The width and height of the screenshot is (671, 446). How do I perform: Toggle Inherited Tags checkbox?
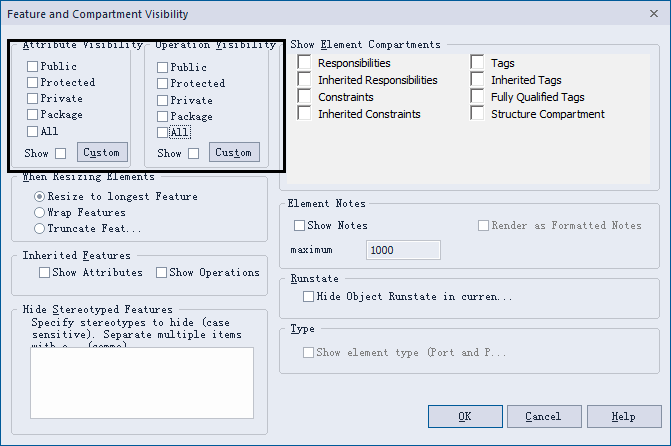[x=477, y=80]
